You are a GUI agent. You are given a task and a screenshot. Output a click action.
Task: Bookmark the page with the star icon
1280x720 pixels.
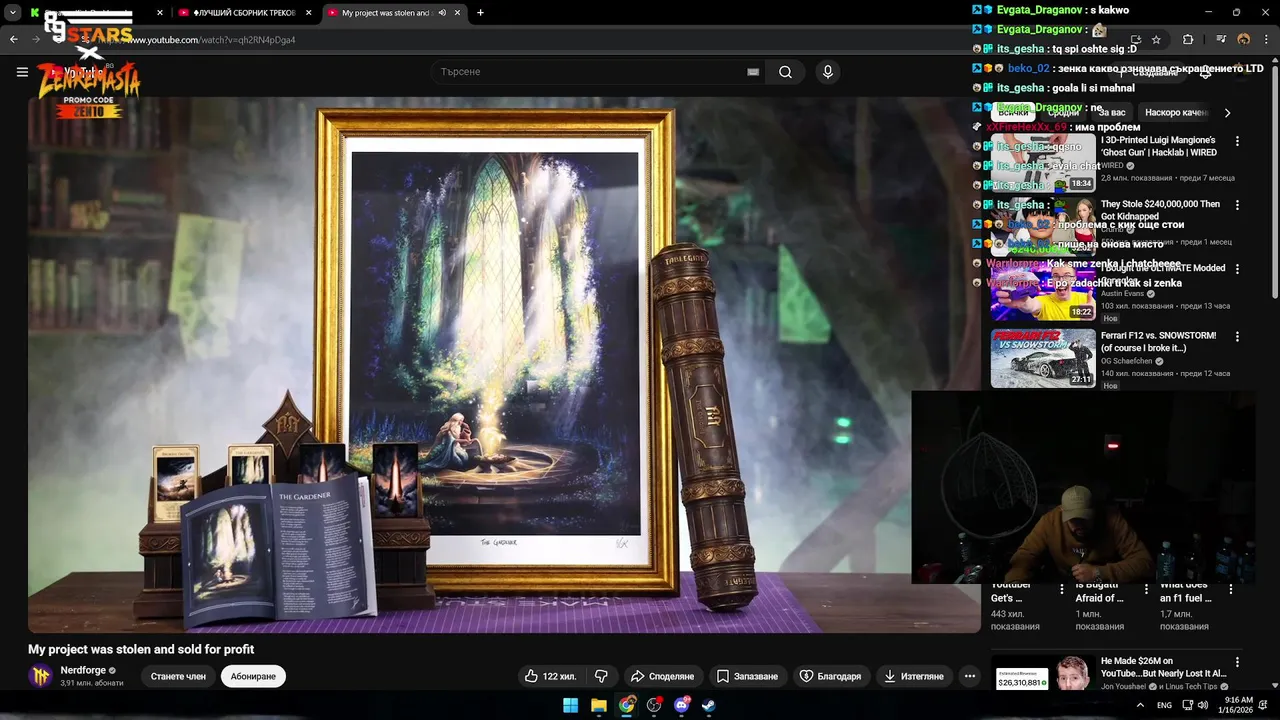click(1156, 40)
